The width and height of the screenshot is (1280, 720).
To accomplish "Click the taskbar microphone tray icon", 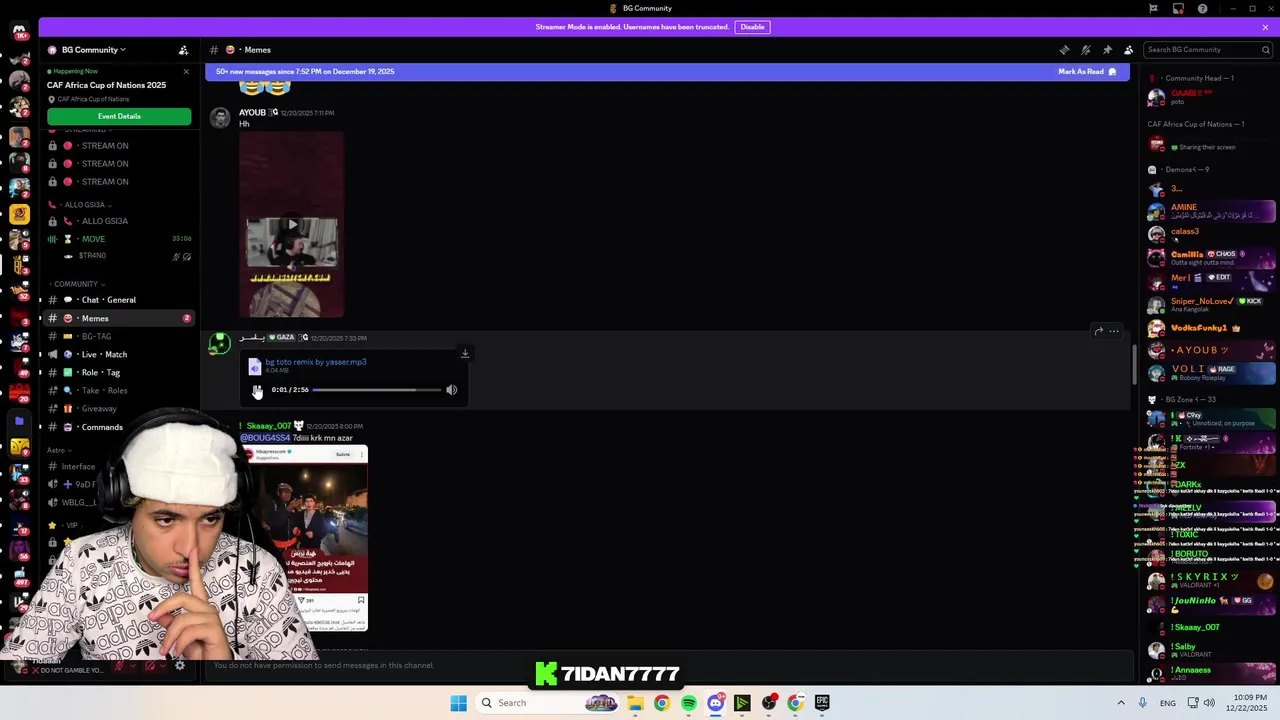I will (x=1142, y=703).
